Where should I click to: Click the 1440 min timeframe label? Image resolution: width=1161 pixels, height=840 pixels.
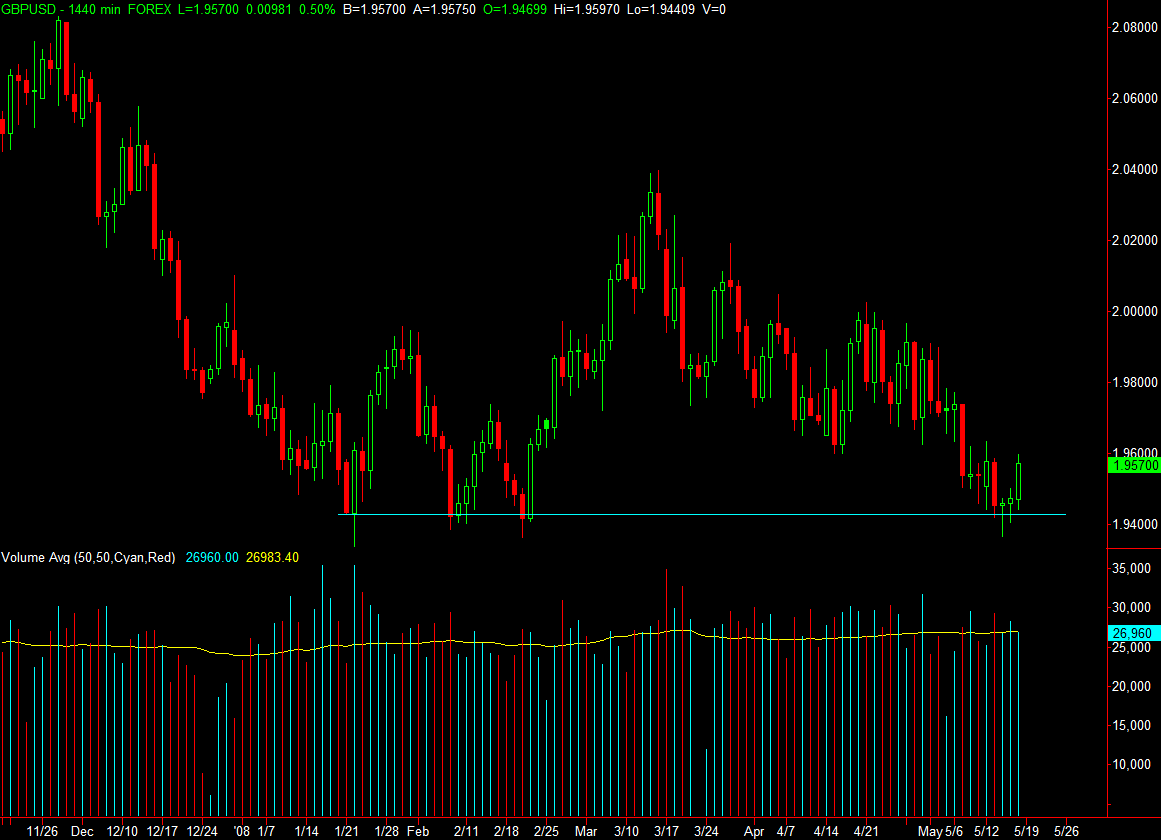[94, 10]
